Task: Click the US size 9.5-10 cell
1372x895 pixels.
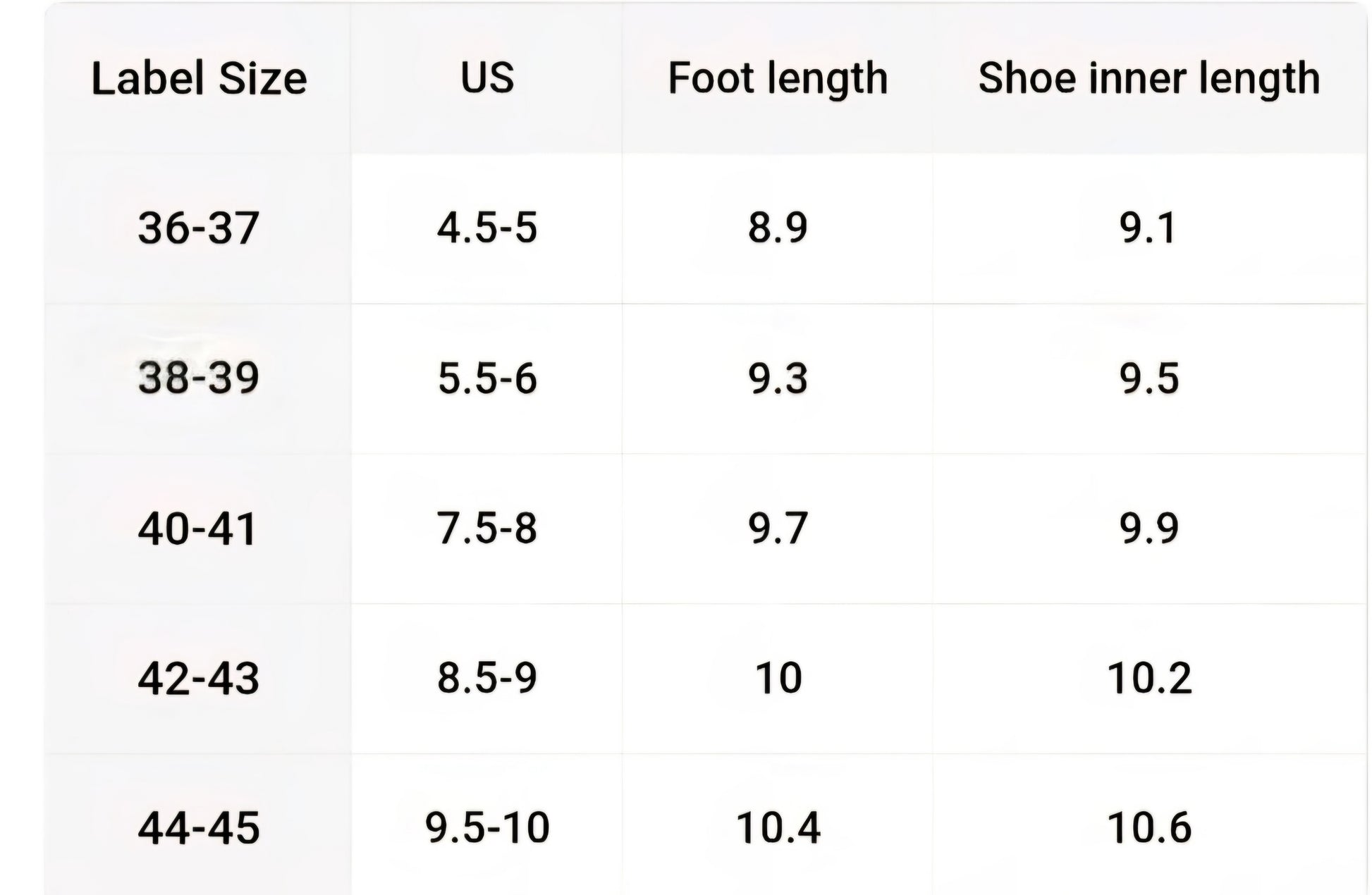Action: click(487, 827)
